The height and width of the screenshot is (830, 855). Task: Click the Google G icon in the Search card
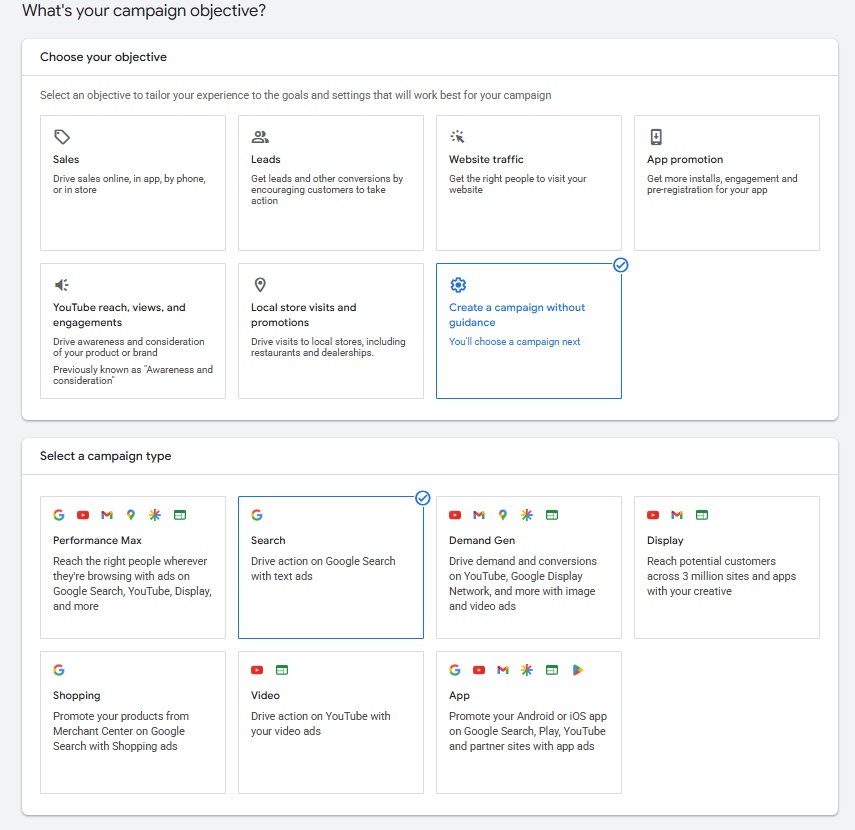click(x=257, y=515)
